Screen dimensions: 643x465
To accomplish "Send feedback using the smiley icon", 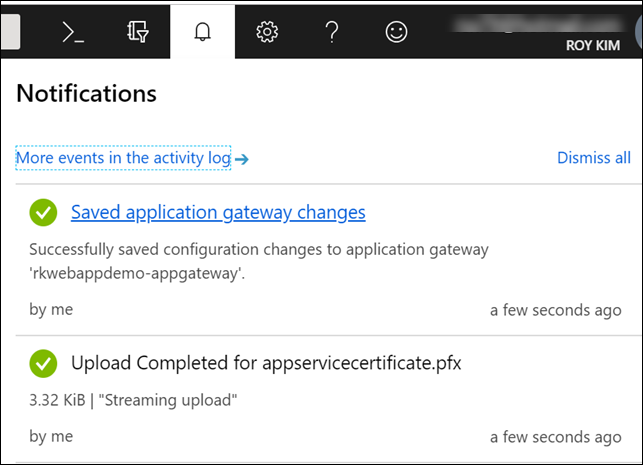I will point(396,32).
